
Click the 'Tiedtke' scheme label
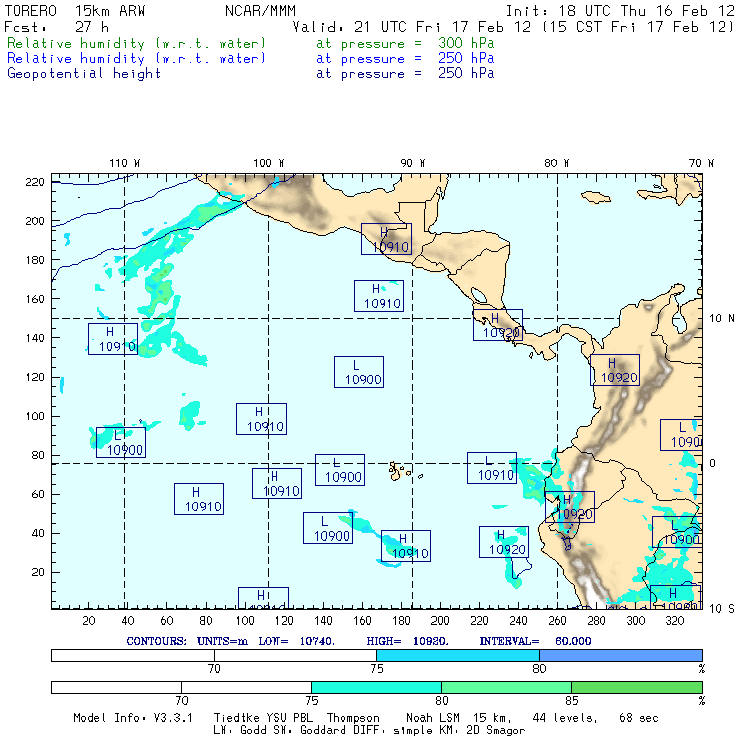coord(237,718)
